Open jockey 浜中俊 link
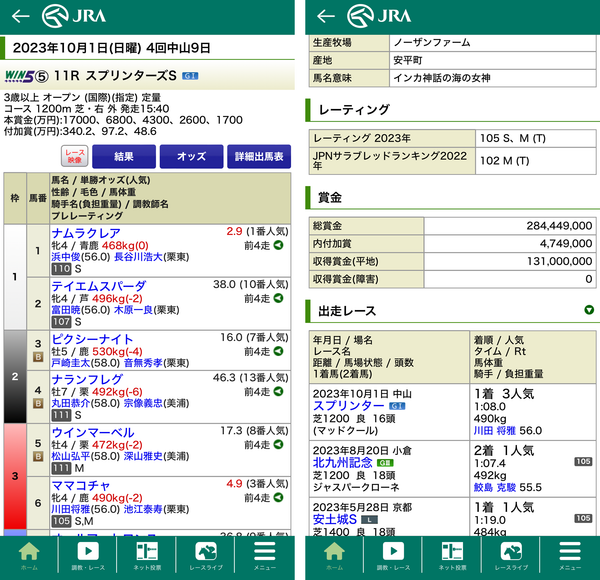 [x=66, y=257]
